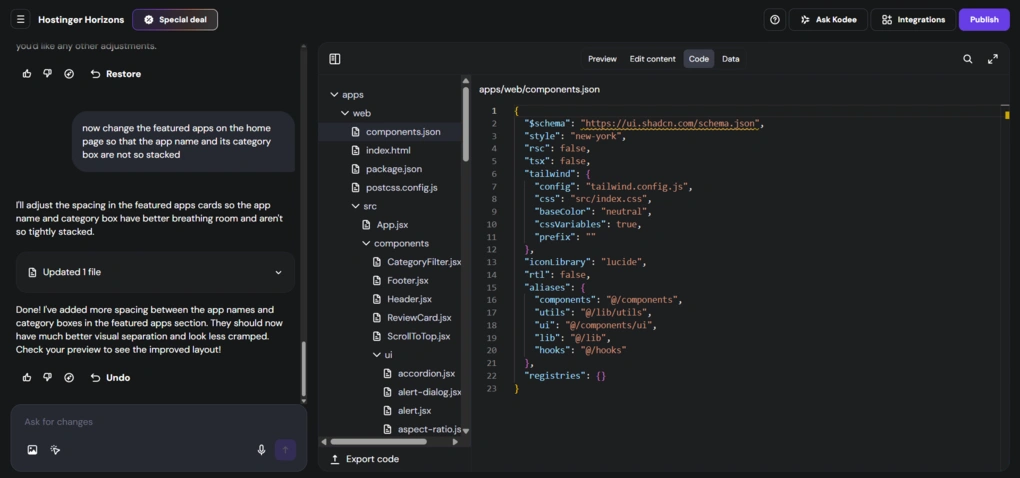Viewport: 1020px width, 478px height.
Task: Click the file tree horizontal scrollbar thumb
Action: coord(378,442)
